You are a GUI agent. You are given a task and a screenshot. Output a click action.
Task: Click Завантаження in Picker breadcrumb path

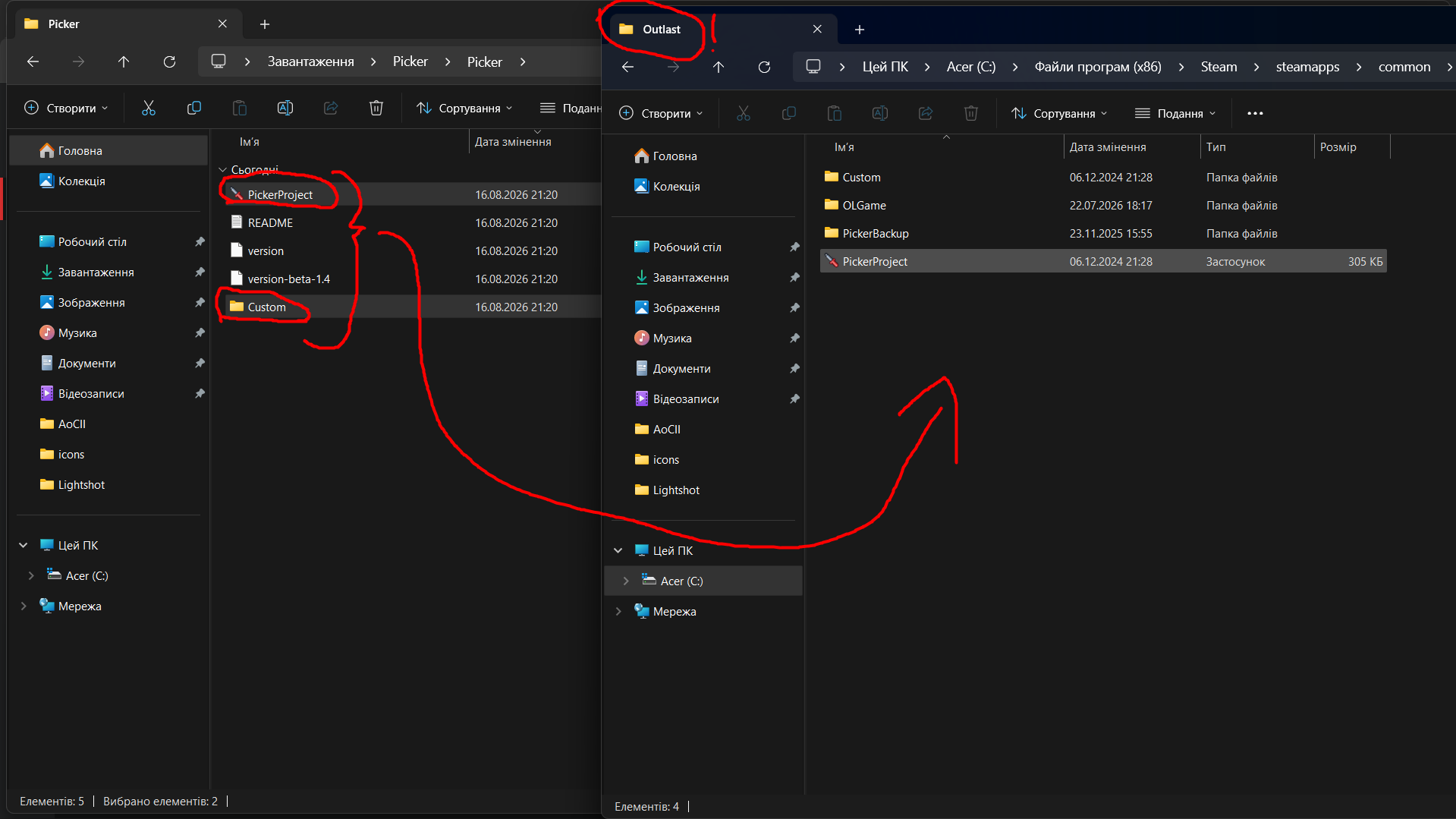pyautogui.click(x=310, y=61)
